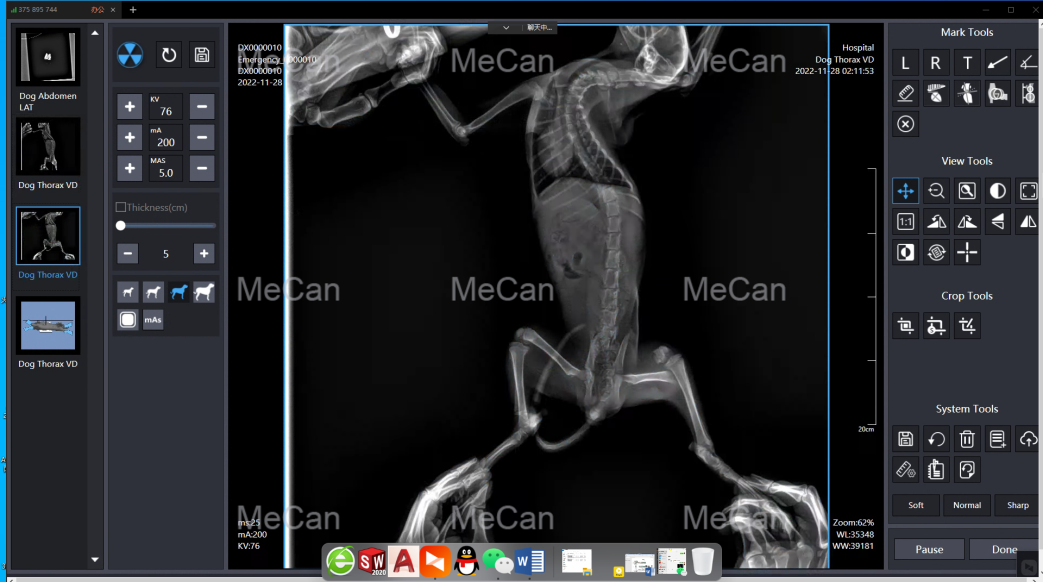Select the largest dog size icon
This screenshot has width=1043, height=582.
(x=204, y=292)
